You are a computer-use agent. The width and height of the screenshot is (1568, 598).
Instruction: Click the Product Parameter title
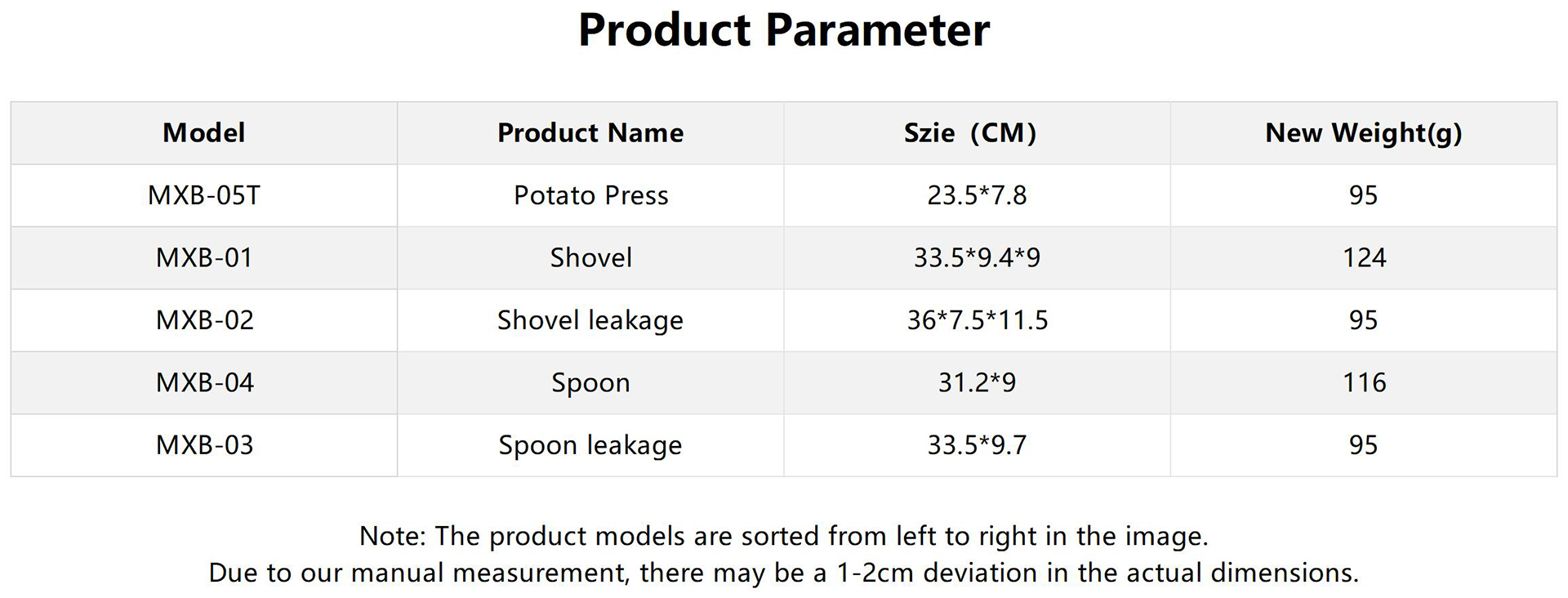click(783, 31)
